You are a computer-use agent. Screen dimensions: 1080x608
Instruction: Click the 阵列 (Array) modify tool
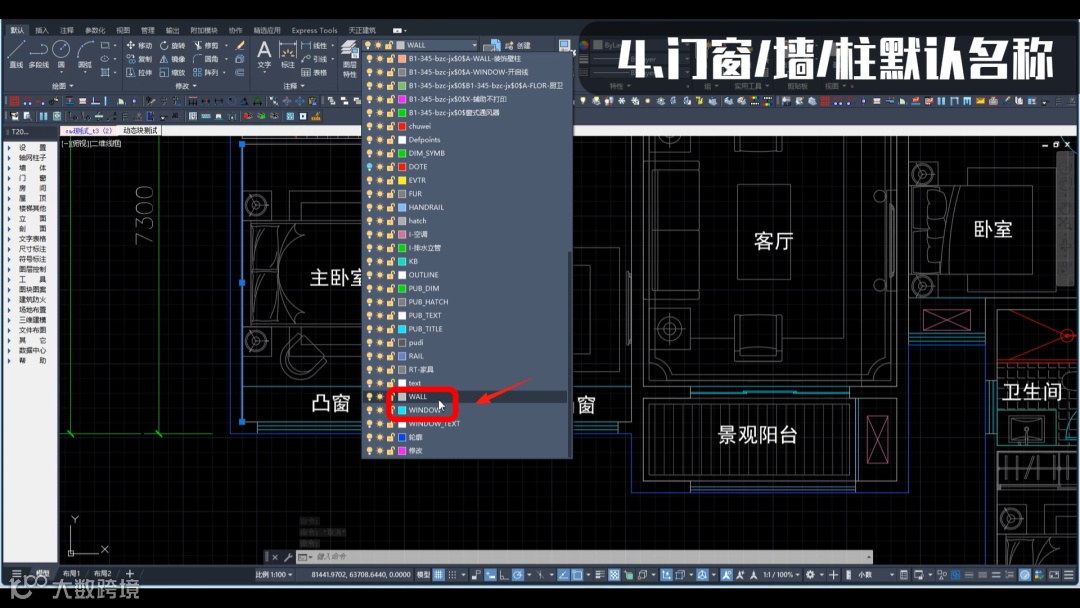click(205, 72)
